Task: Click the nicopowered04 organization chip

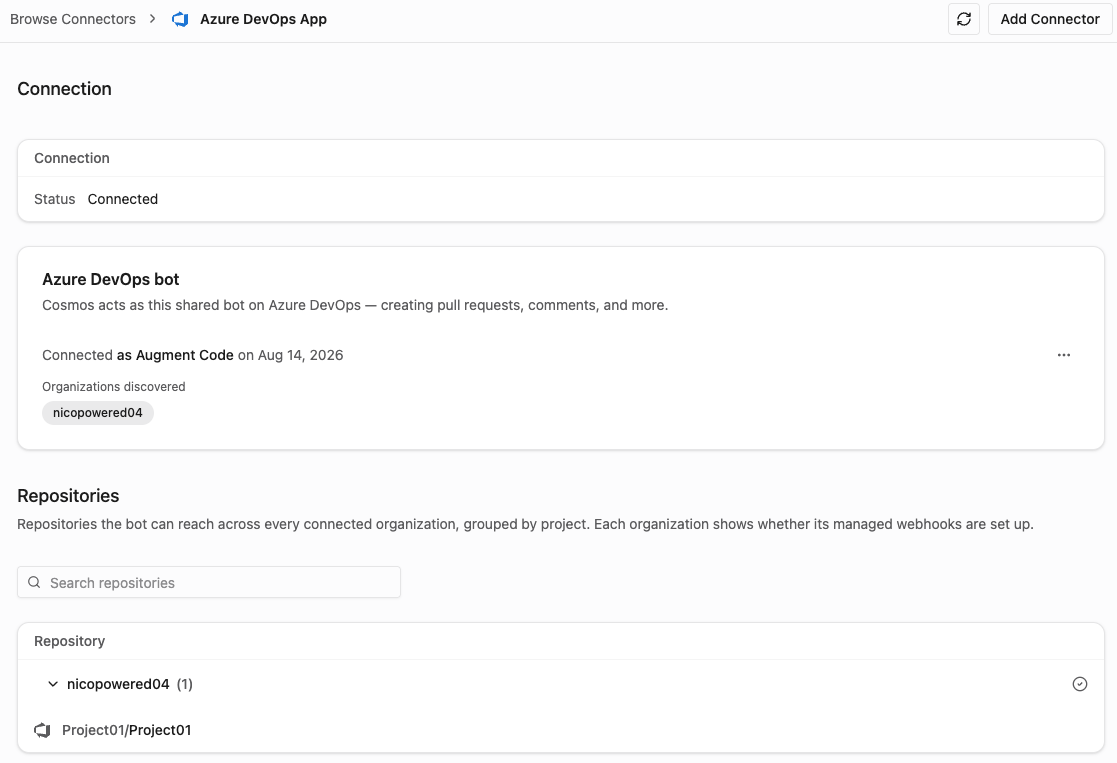Action: click(98, 412)
